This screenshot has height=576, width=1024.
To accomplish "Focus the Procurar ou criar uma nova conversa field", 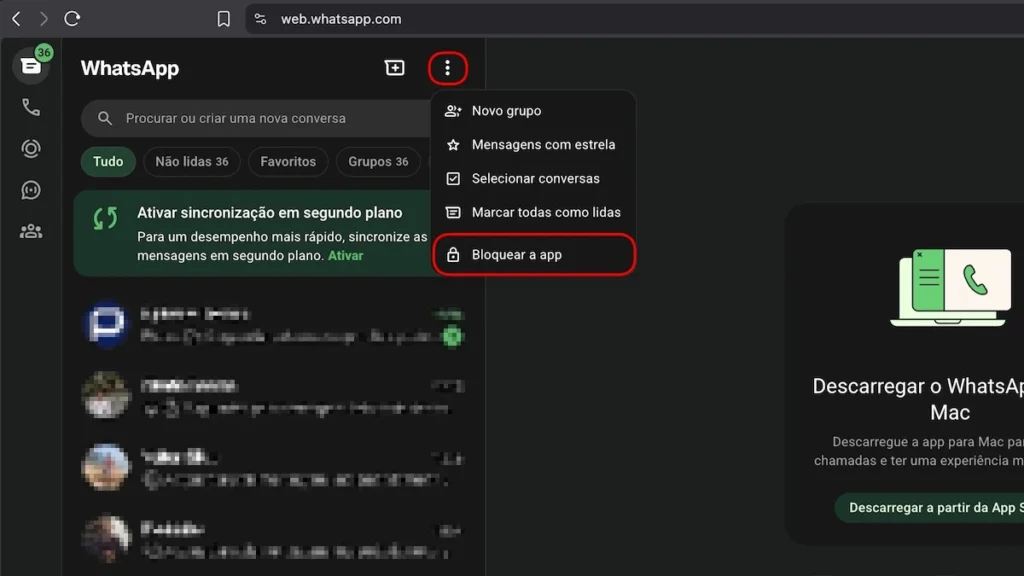I will point(256,118).
